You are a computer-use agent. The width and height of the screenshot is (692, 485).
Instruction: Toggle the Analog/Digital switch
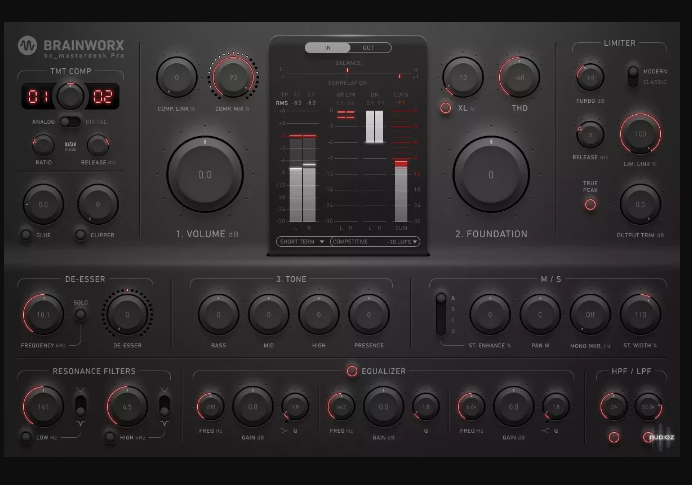tap(70, 122)
